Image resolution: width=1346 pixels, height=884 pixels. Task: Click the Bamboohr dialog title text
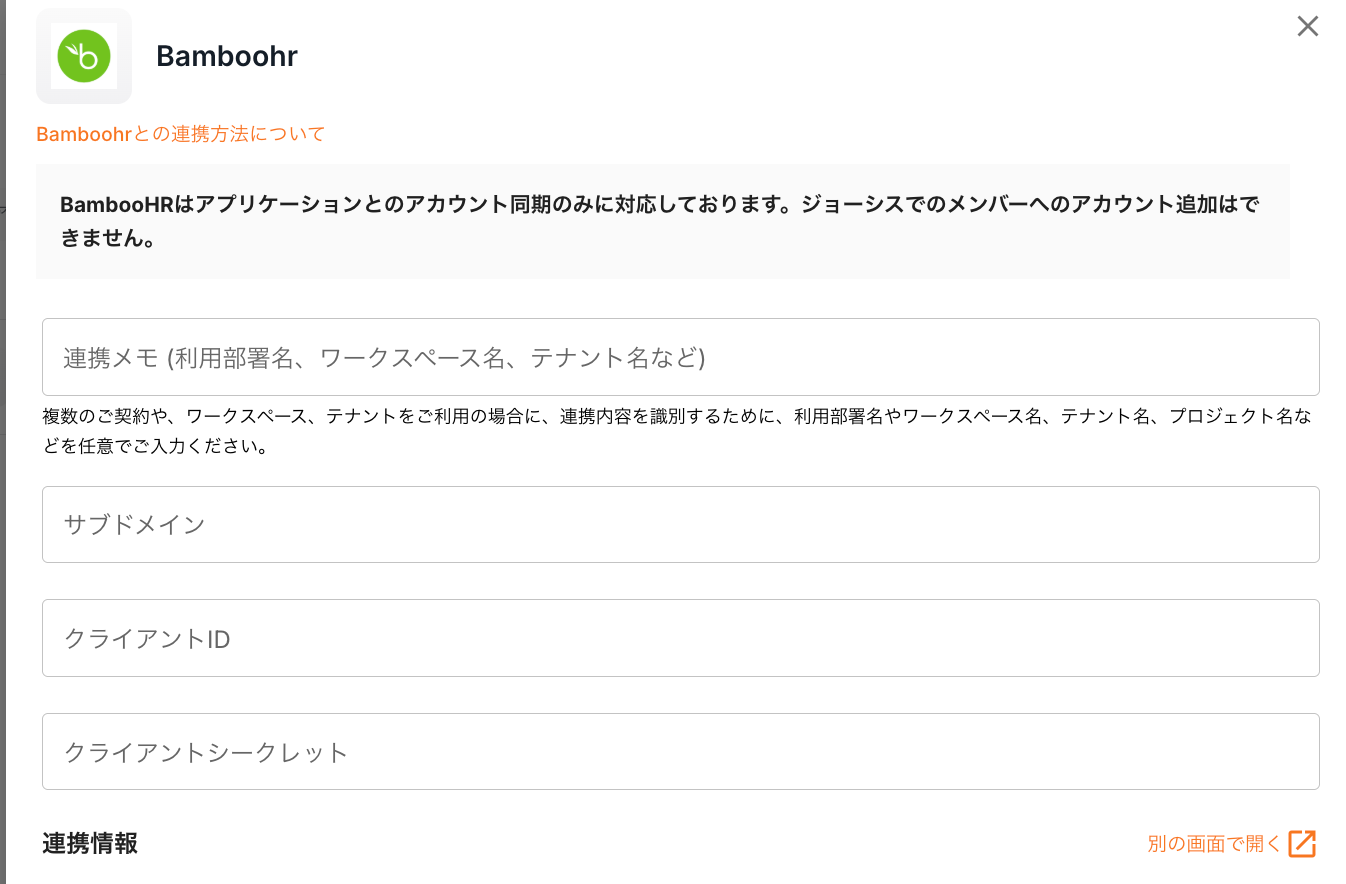click(227, 56)
